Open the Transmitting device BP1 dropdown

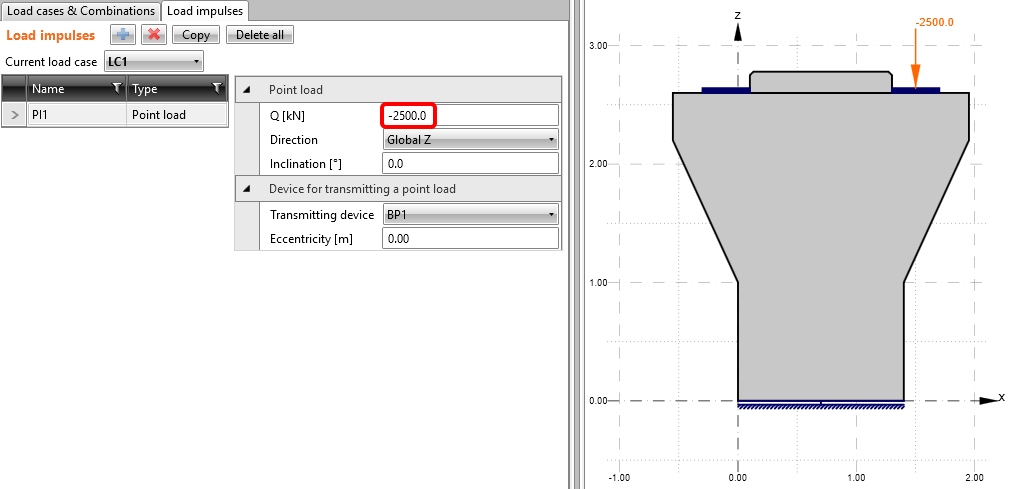coord(470,215)
